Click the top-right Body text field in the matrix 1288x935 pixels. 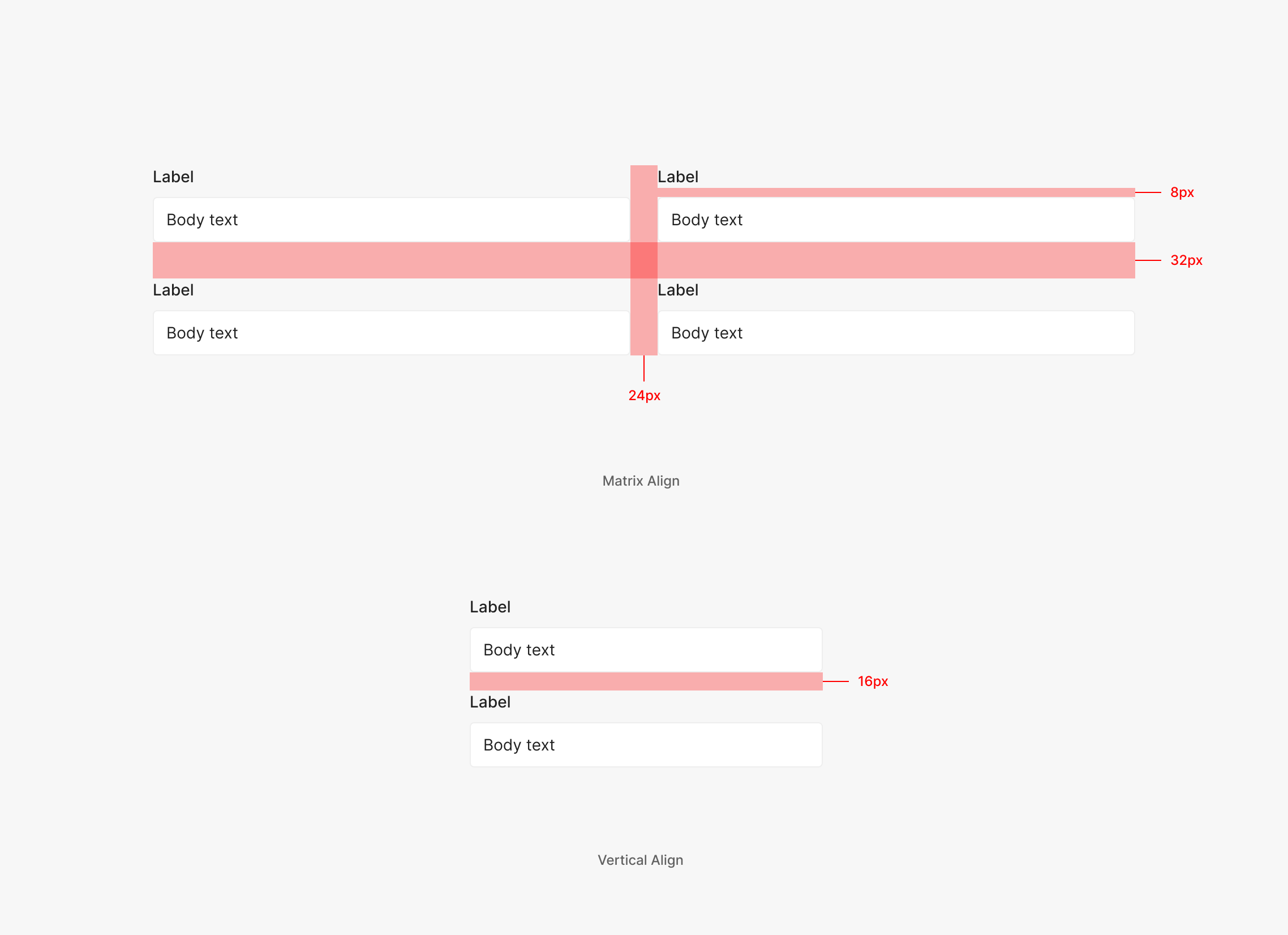point(896,220)
